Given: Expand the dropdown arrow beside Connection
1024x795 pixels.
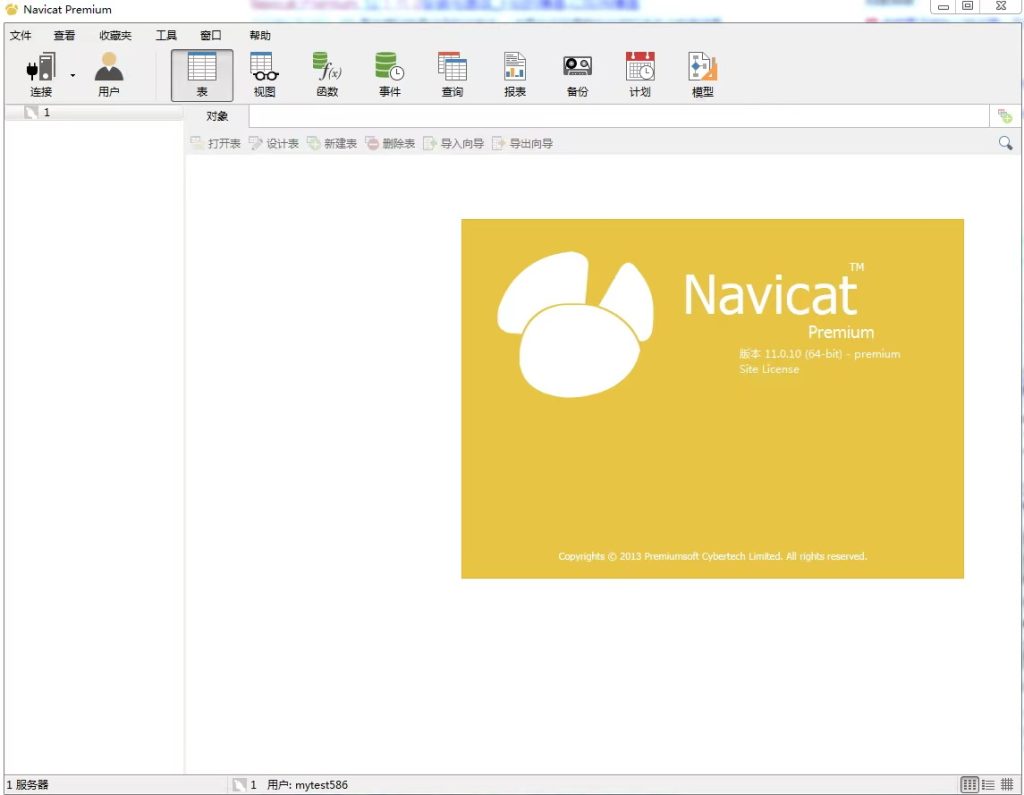Looking at the screenshot, I should pos(73,75).
